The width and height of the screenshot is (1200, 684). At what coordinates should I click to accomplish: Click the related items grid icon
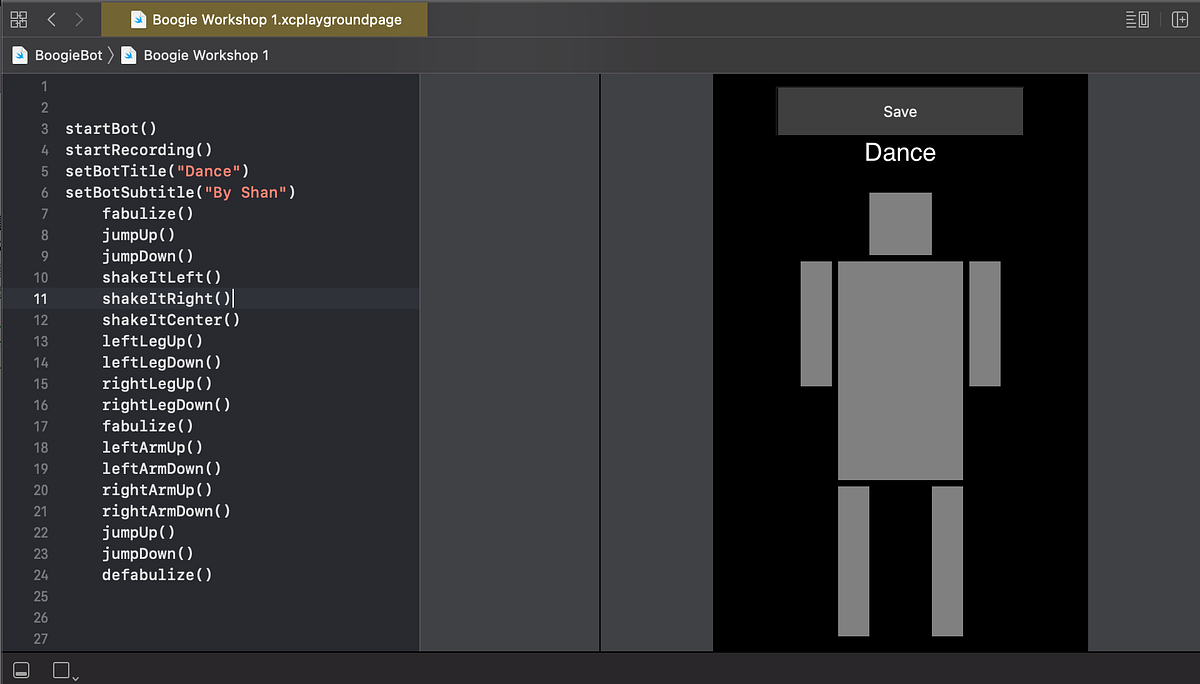pyautogui.click(x=18, y=18)
